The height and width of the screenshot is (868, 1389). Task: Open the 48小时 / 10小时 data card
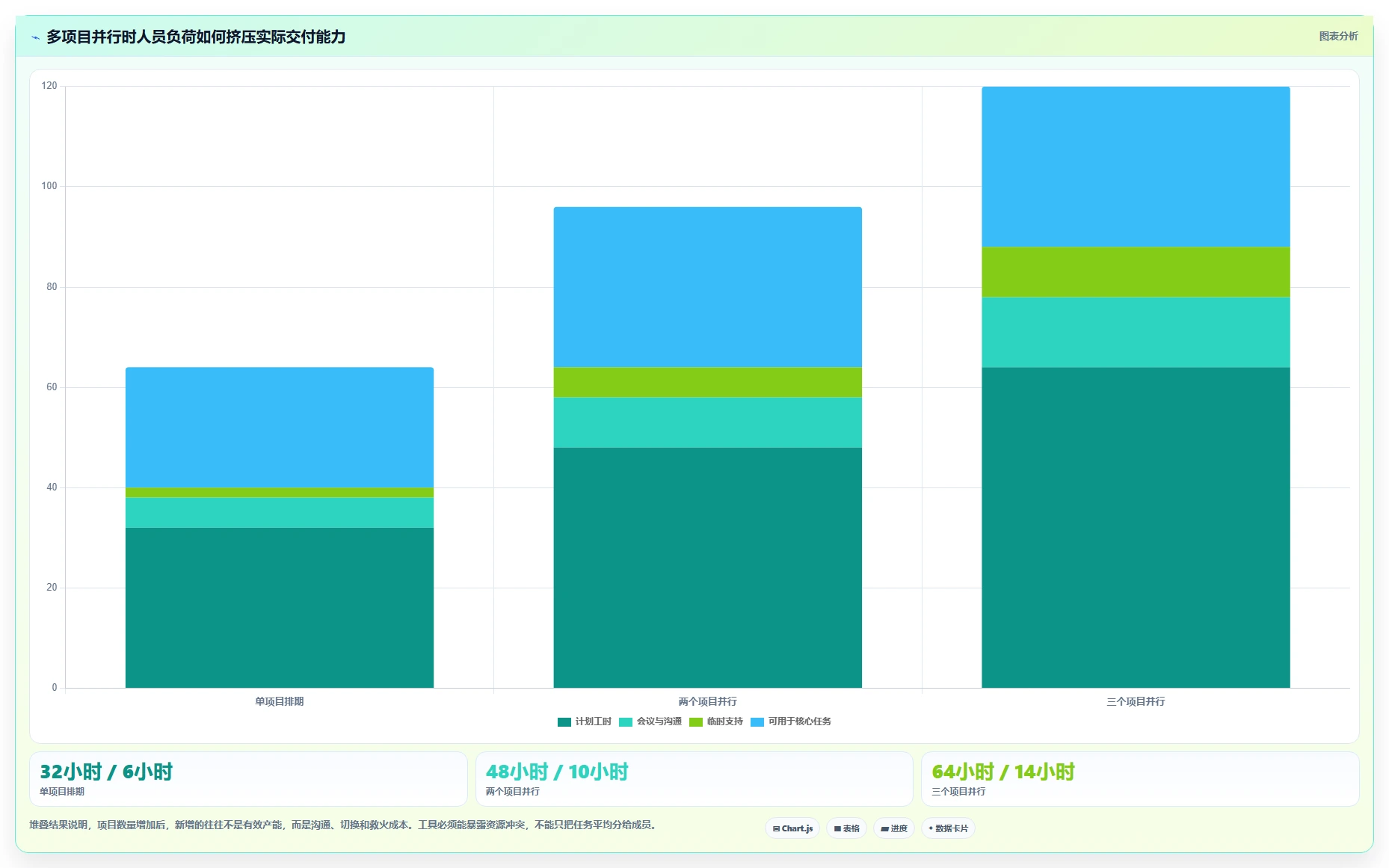(694, 779)
